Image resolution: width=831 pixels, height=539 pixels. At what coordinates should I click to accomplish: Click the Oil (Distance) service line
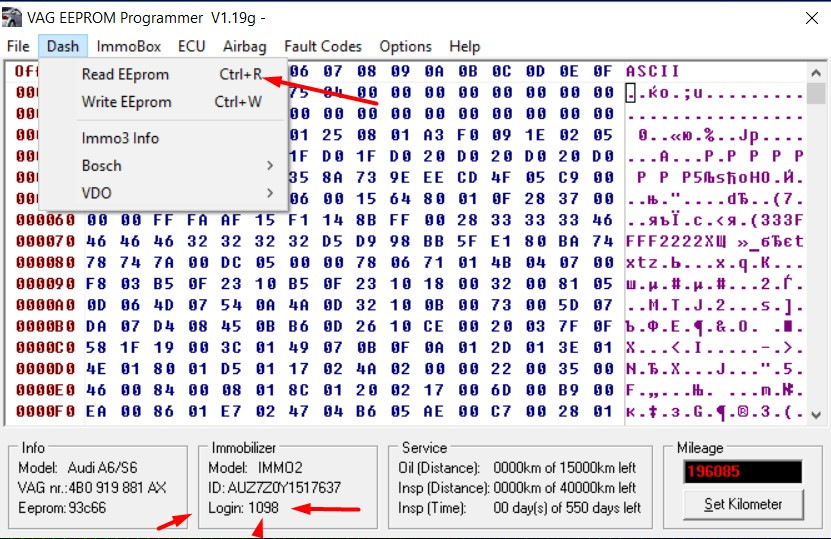(517, 468)
